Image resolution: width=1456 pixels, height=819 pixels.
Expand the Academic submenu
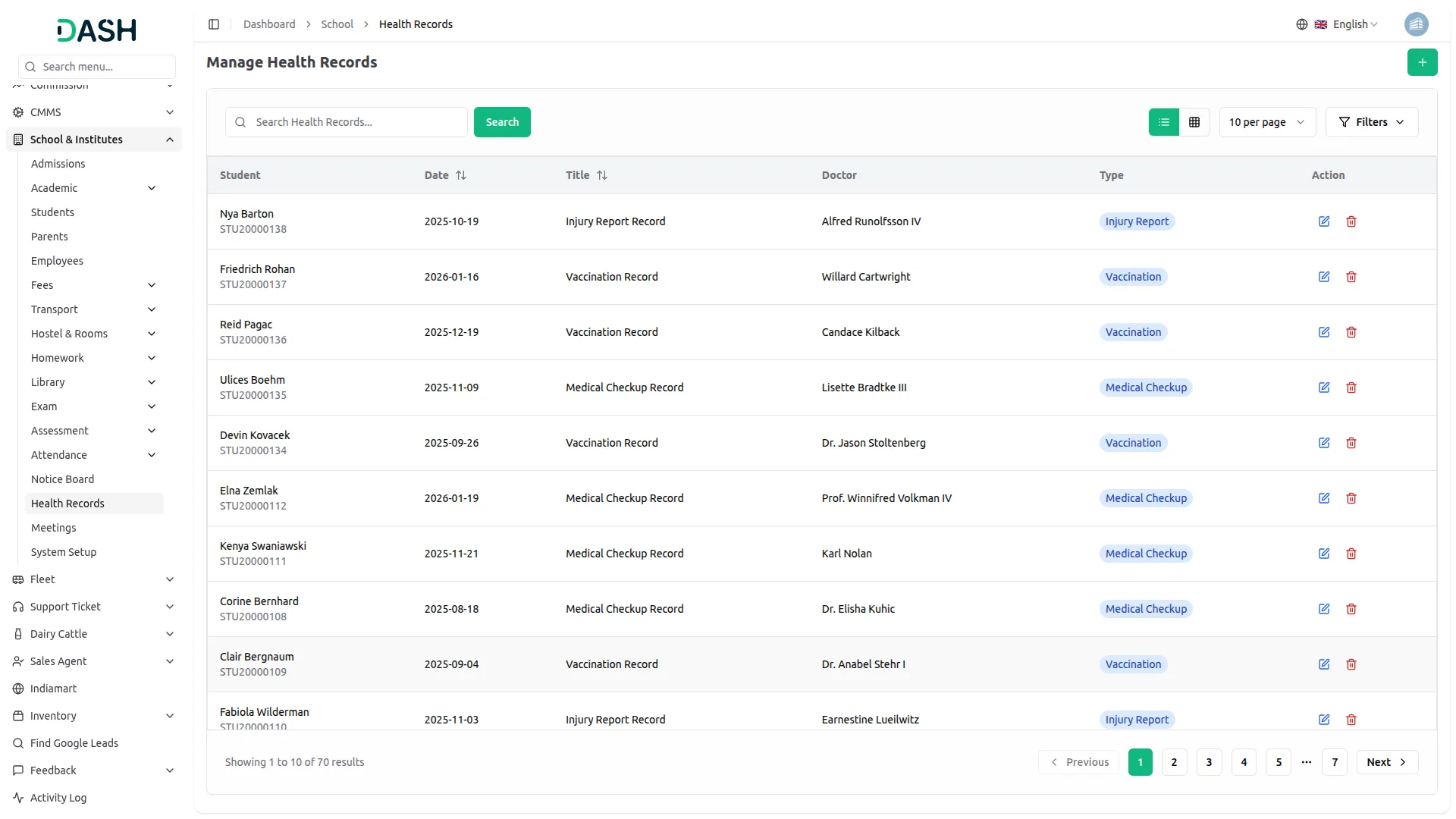tap(151, 188)
